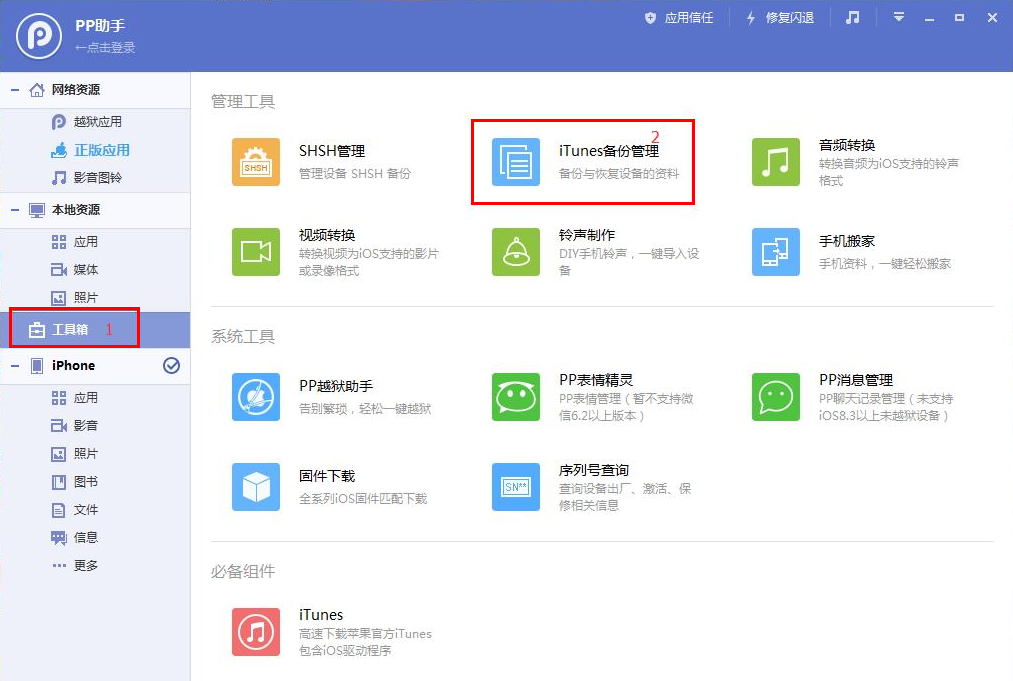Open the 序列号查询 SN icon
This screenshot has width=1013, height=681.
tap(516, 487)
